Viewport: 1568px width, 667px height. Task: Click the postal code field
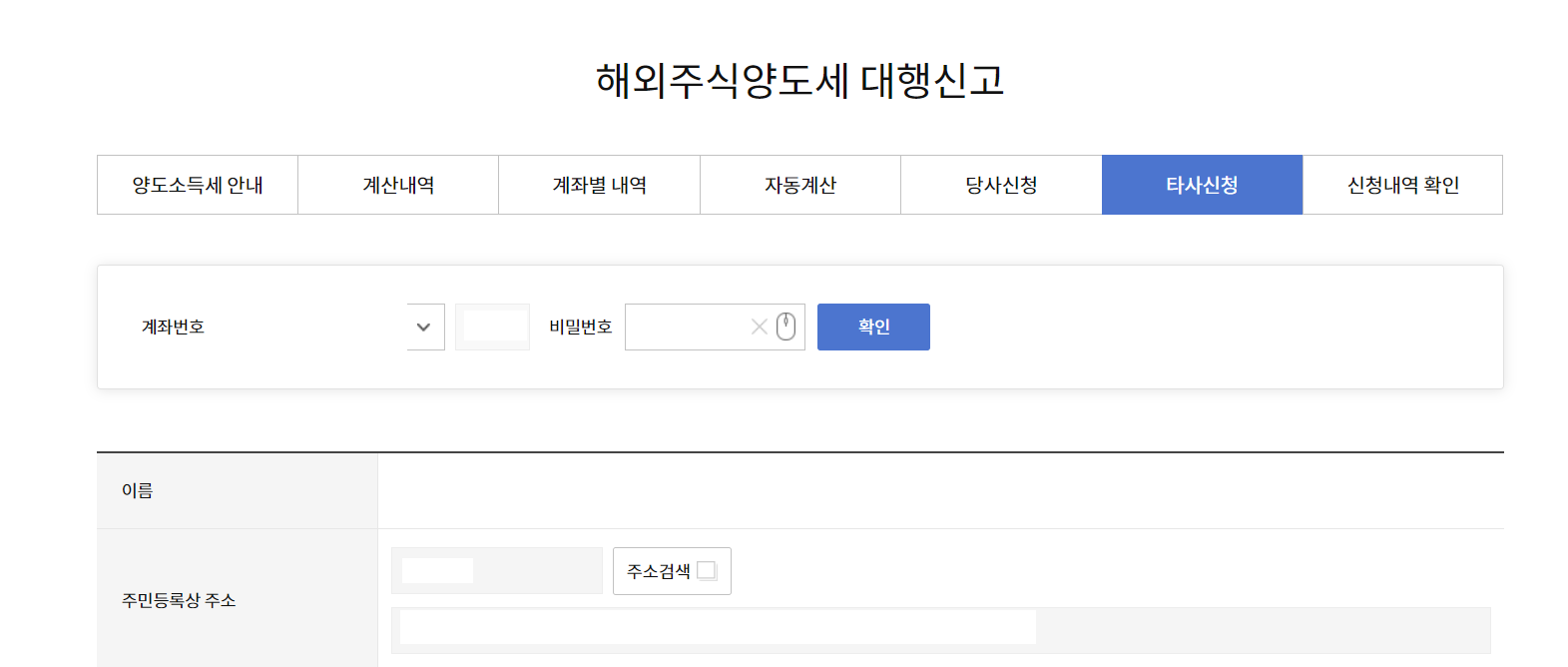point(497,571)
